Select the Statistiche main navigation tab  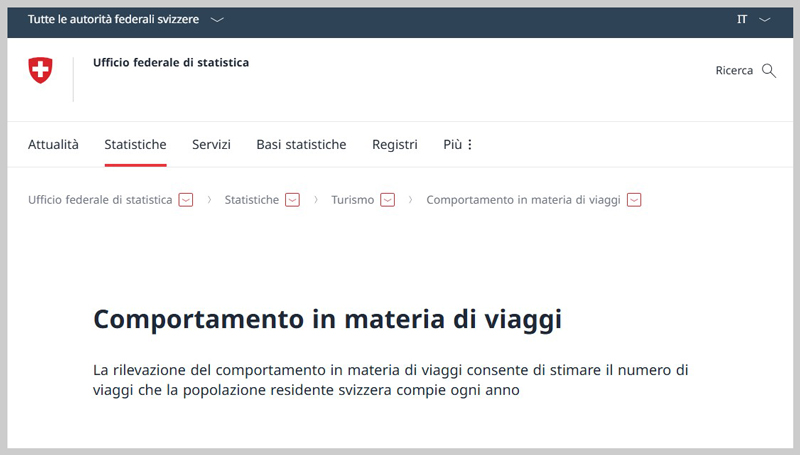[x=135, y=145]
